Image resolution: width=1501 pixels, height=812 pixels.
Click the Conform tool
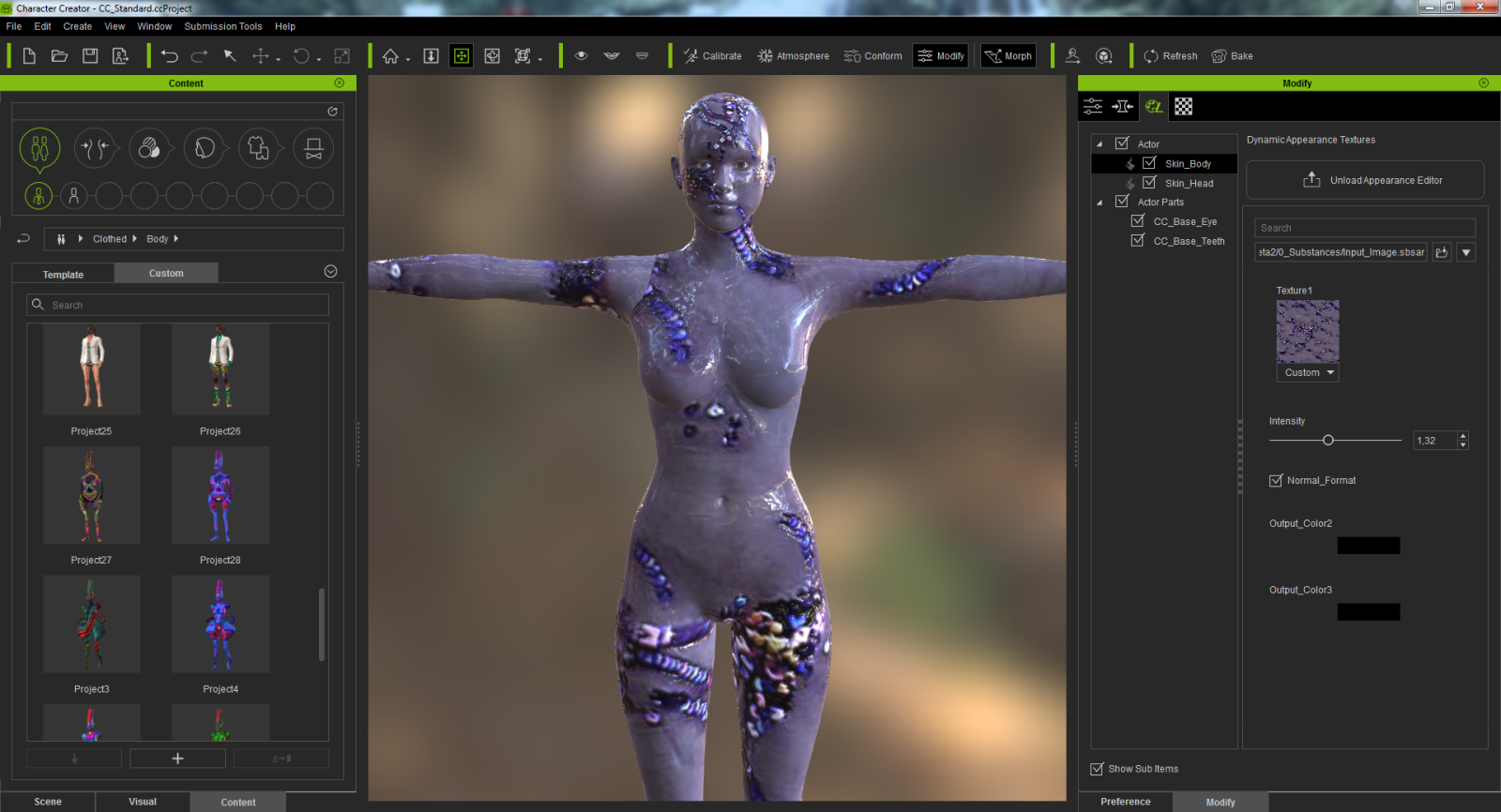pos(872,56)
